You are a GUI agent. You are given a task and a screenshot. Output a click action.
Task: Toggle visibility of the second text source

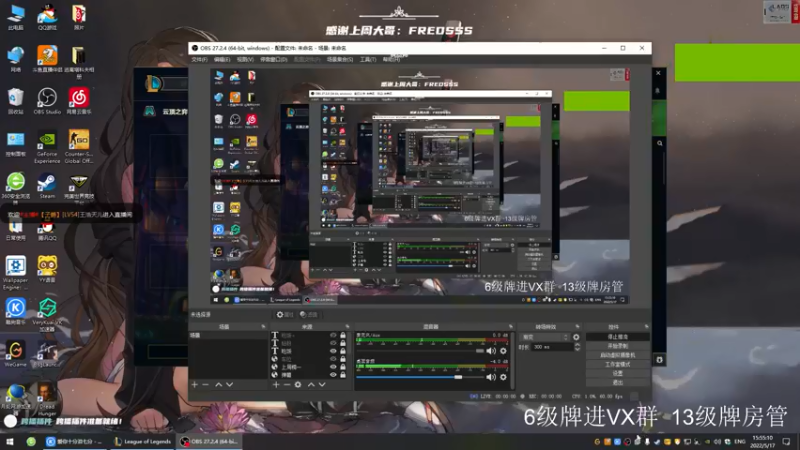(333, 343)
